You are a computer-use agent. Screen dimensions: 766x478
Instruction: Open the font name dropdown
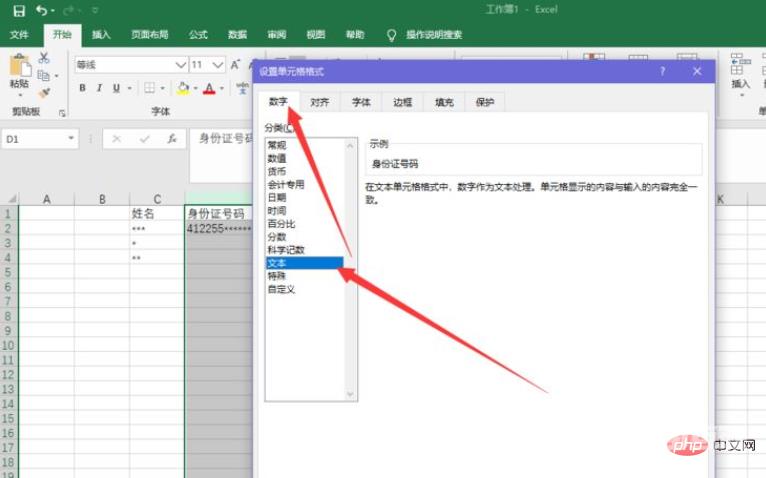[181, 64]
